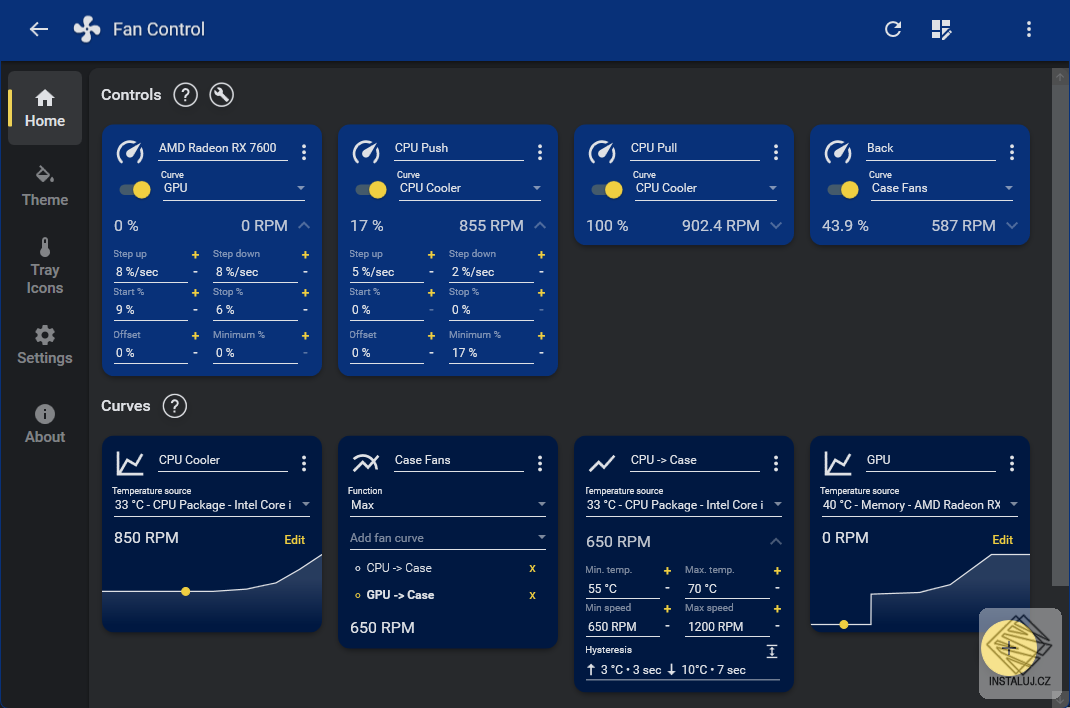Click the floating add button
Viewport: 1070px width, 708px height.
coord(1009,648)
